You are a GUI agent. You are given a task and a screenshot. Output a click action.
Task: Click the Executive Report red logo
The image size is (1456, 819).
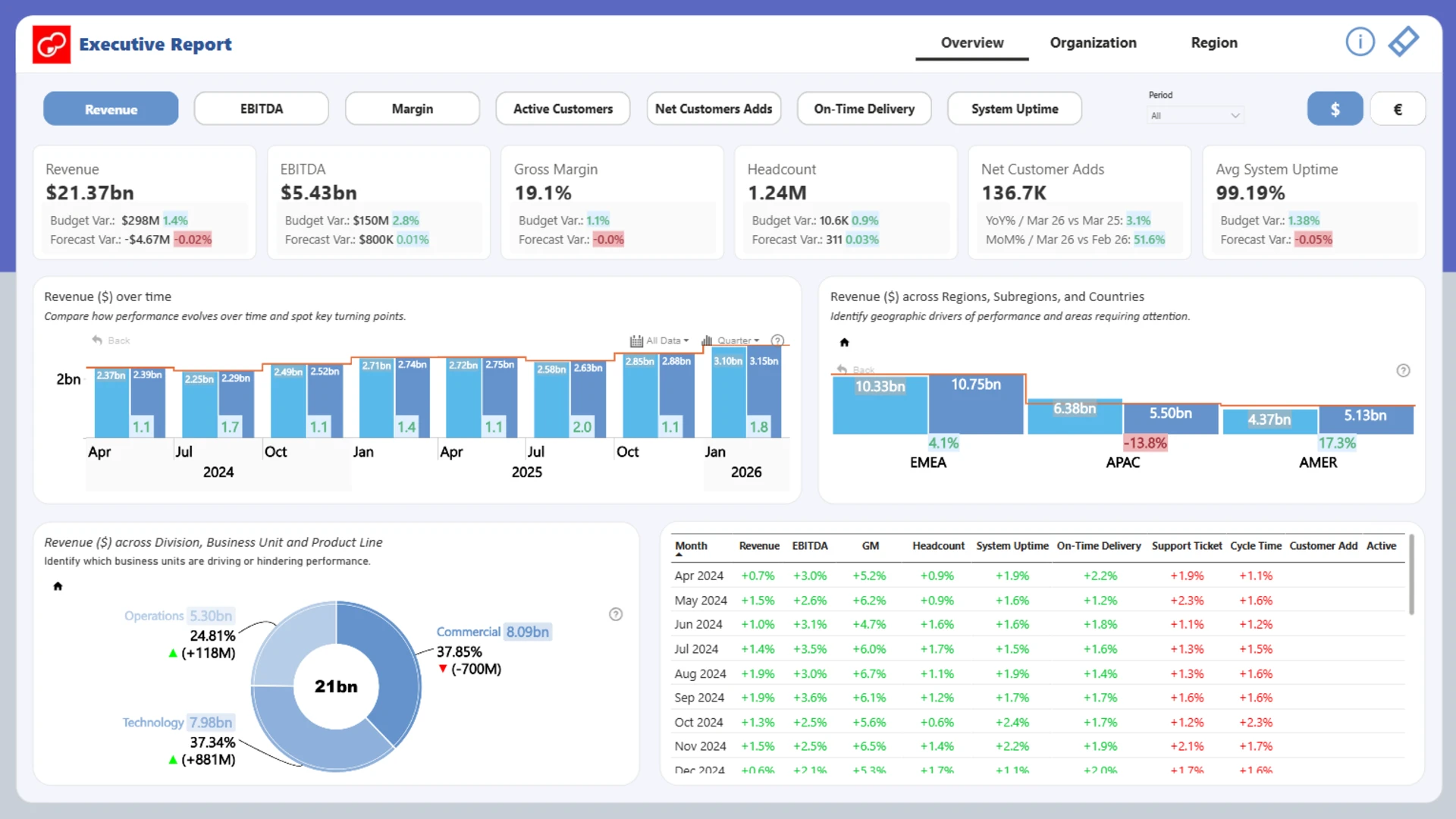52,44
